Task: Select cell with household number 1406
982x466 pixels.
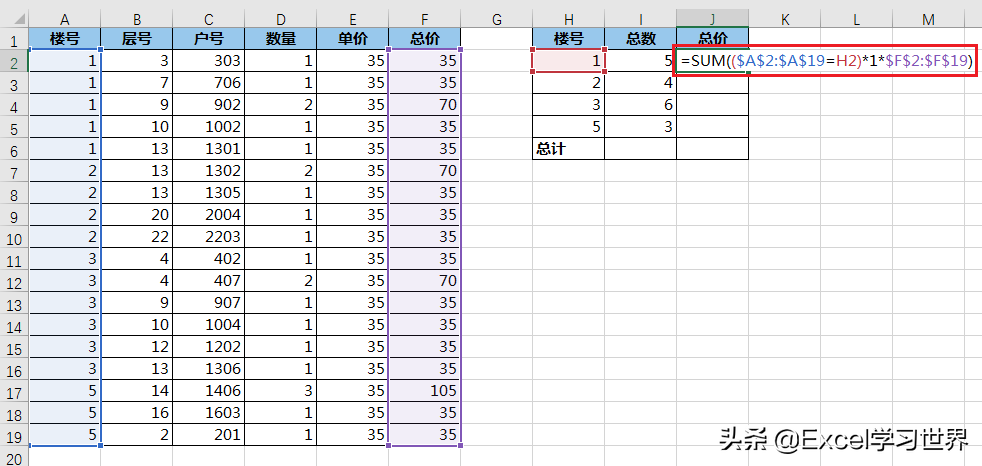Action: click(209, 390)
